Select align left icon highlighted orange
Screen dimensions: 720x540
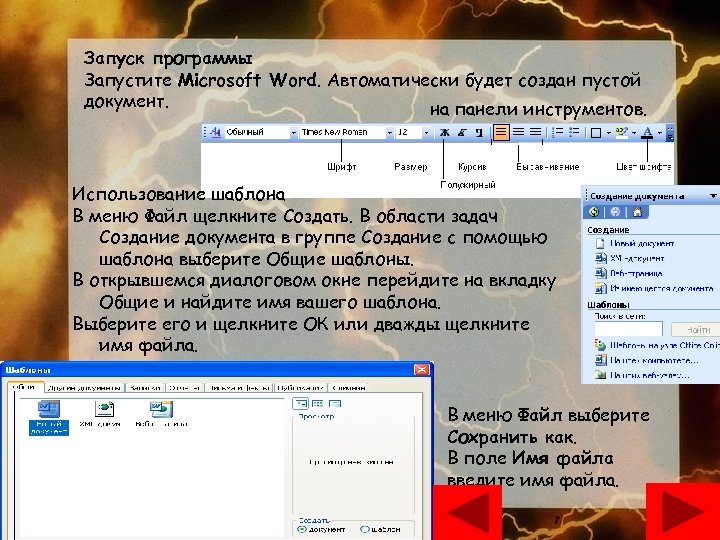pos(501,132)
